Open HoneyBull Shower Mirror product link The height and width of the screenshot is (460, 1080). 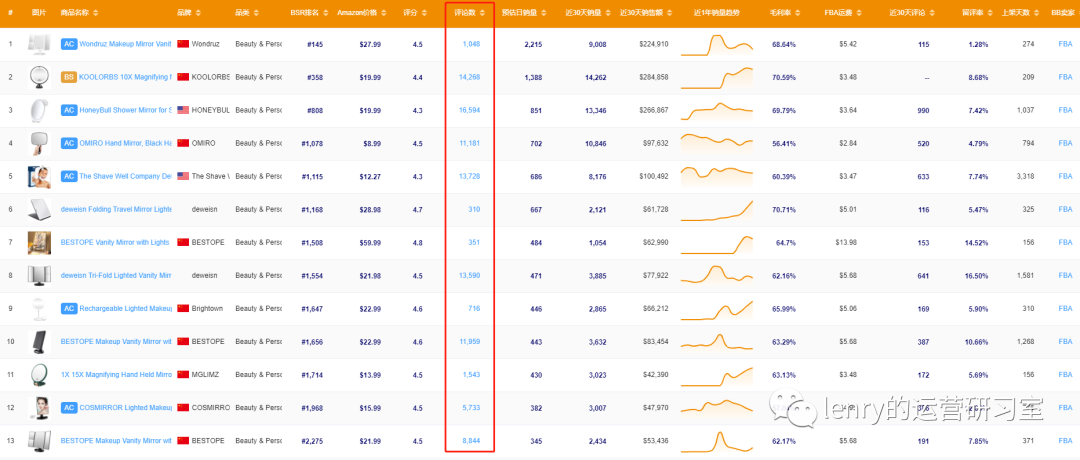[125, 110]
